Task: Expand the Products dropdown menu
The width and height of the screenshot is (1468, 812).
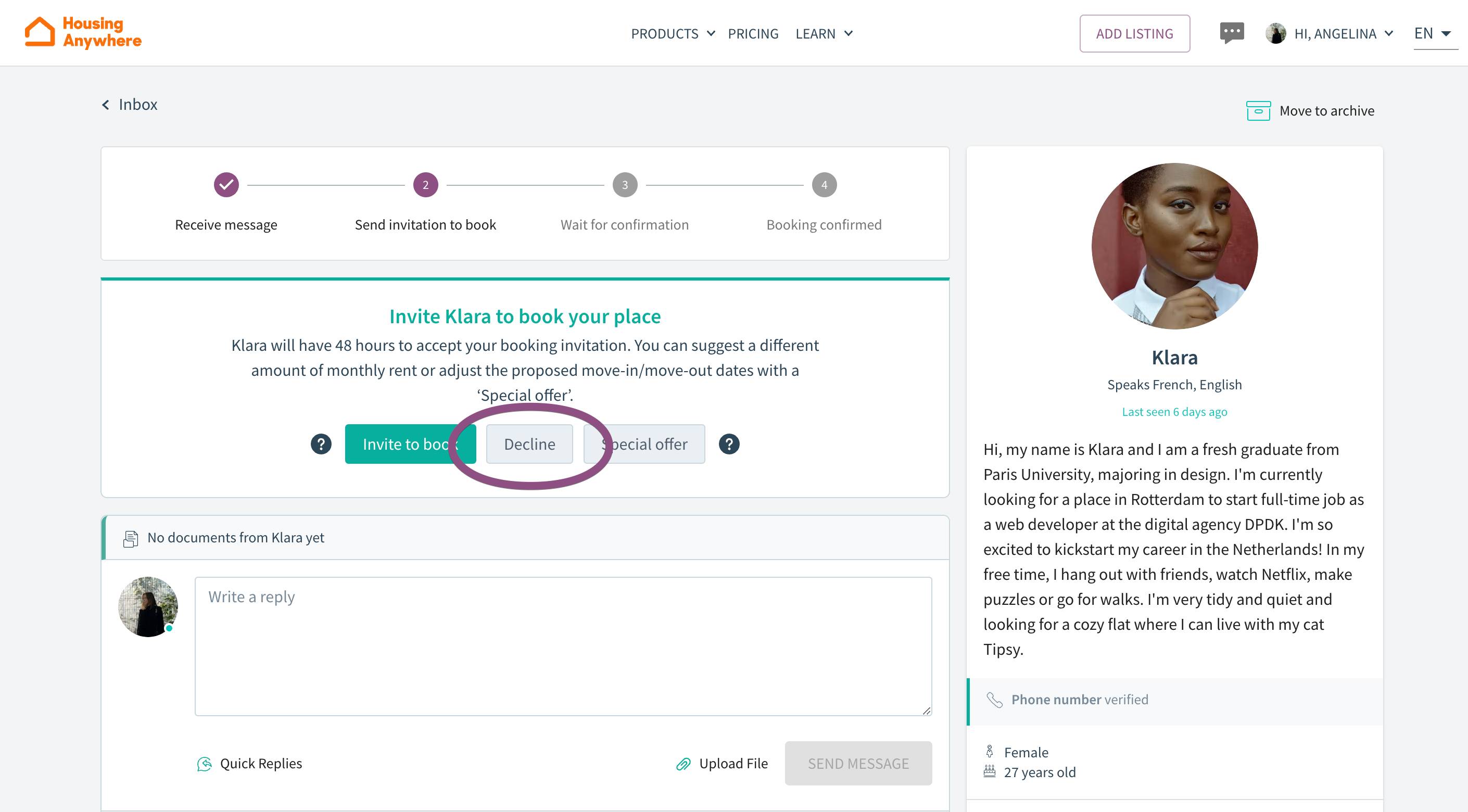Action: pyautogui.click(x=673, y=34)
